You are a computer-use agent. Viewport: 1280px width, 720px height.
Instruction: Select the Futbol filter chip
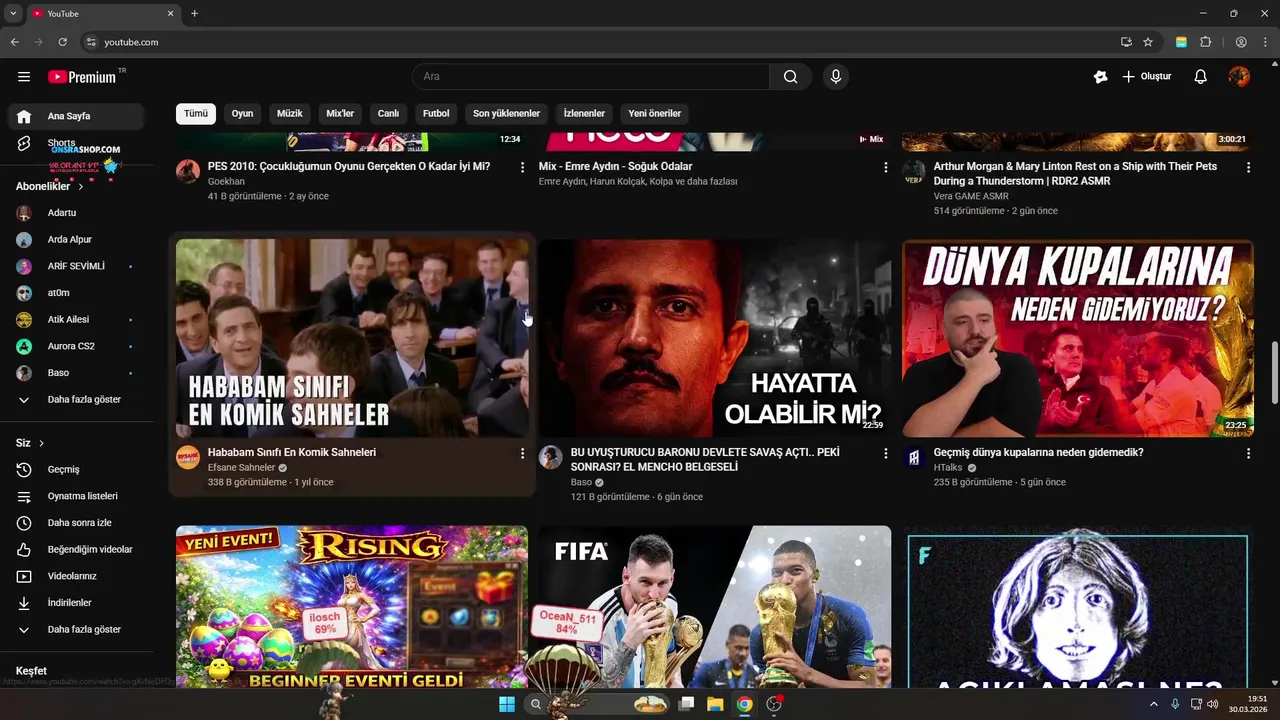pos(436,113)
